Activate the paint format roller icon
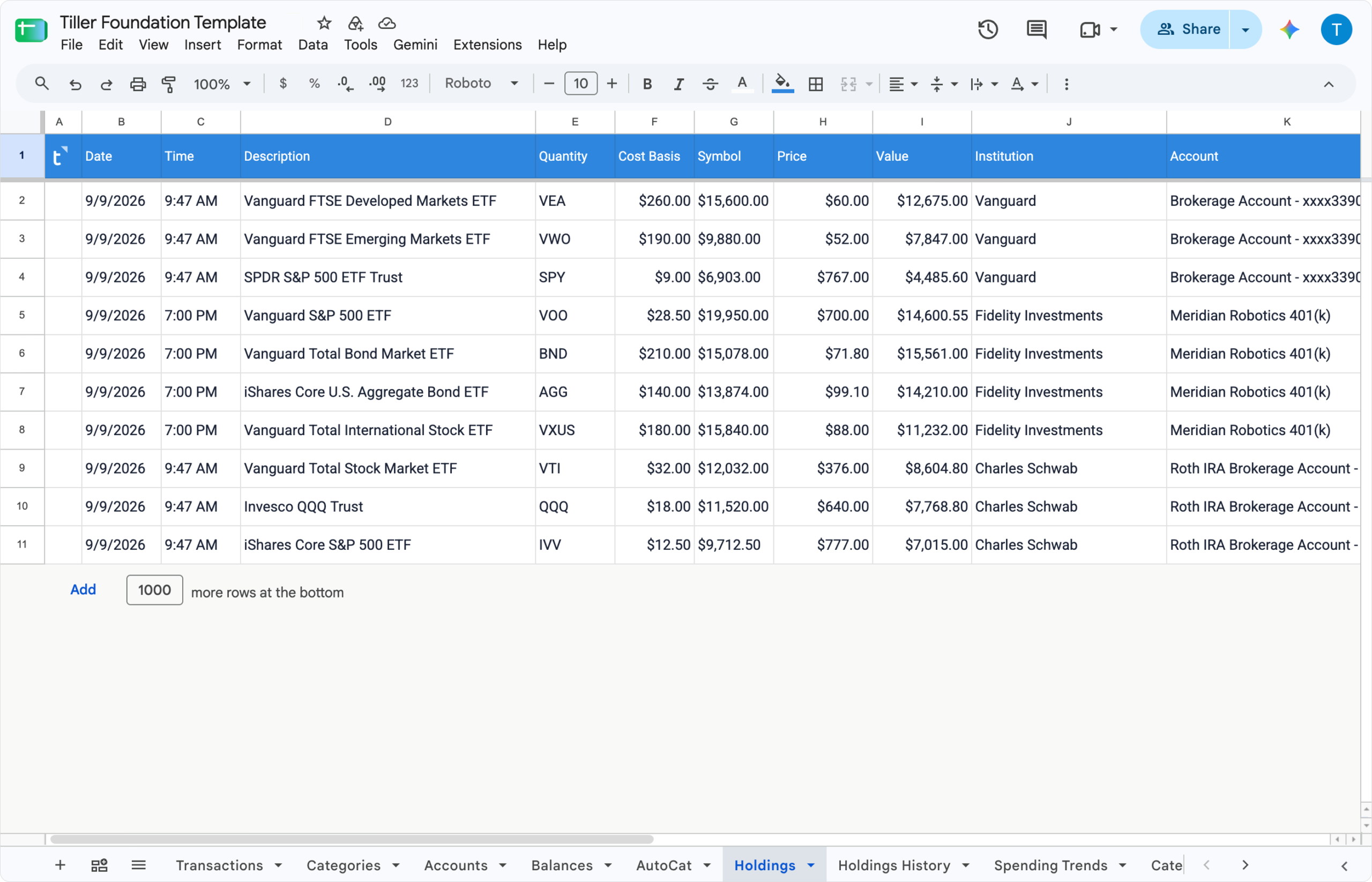Image resolution: width=1372 pixels, height=882 pixels. pyautogui.click(x=168, y=84)
